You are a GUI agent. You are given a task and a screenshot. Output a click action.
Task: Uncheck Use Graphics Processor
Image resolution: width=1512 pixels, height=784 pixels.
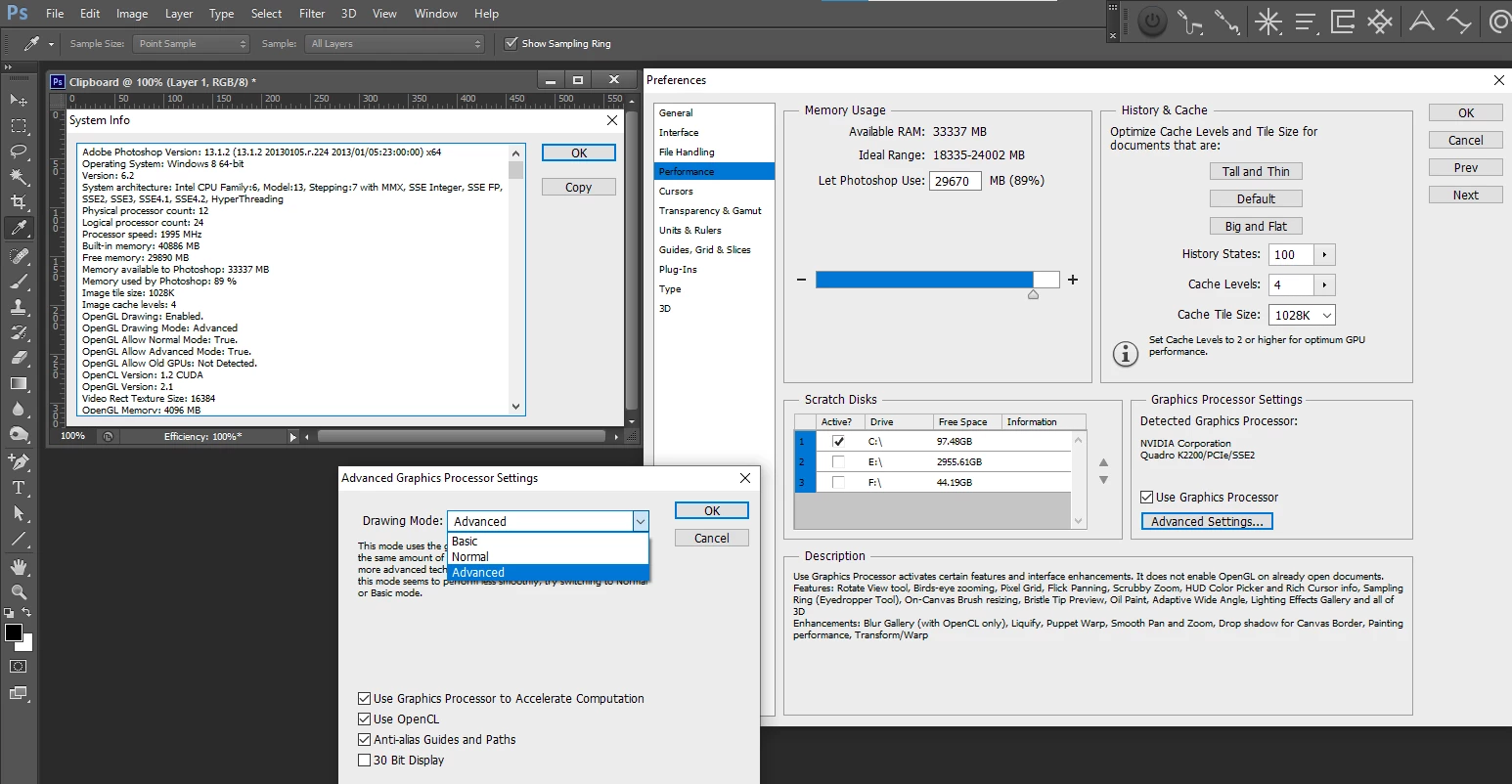click(1147, 497)
